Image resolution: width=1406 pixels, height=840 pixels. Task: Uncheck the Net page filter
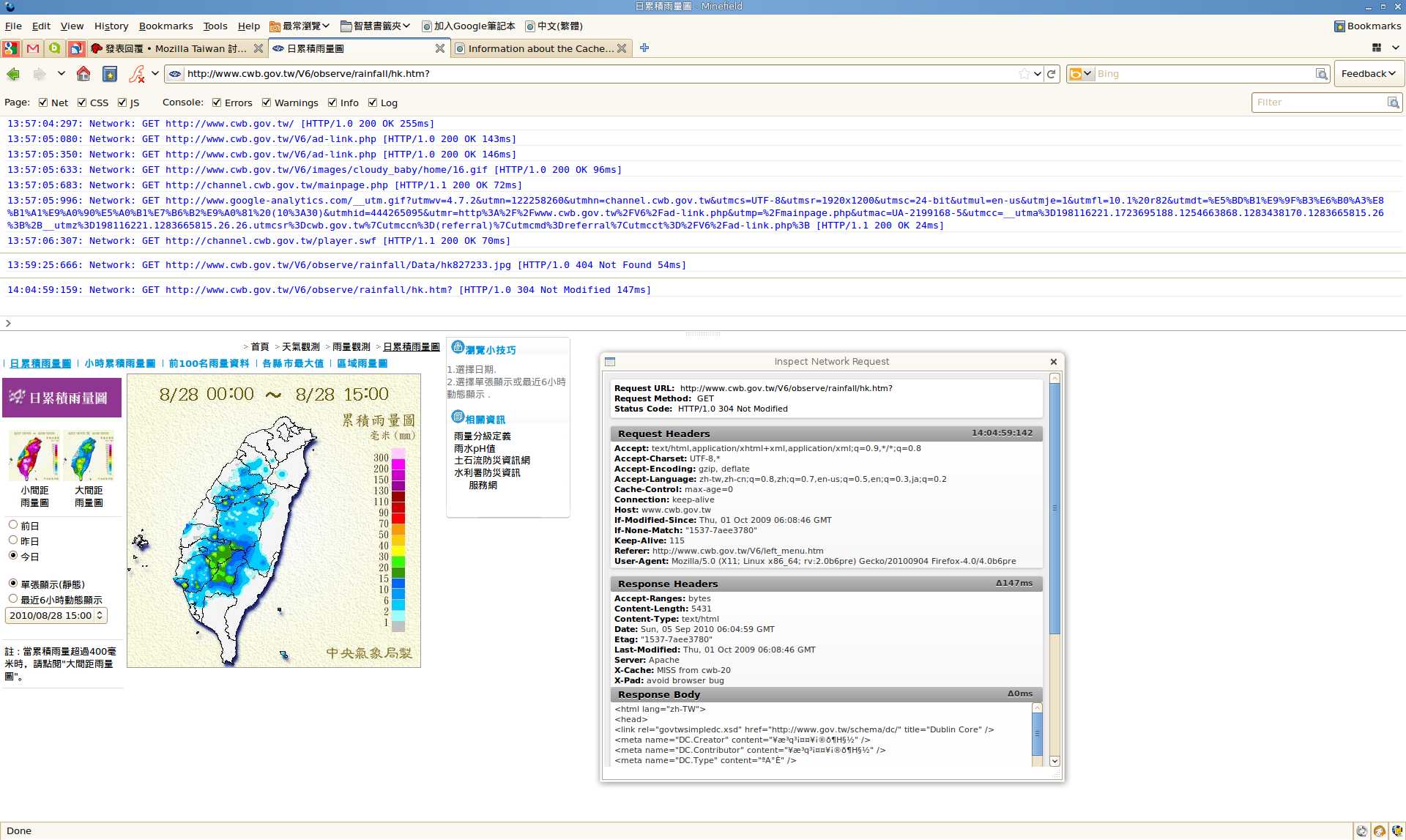pyautogui.click(x=43, y=103)
